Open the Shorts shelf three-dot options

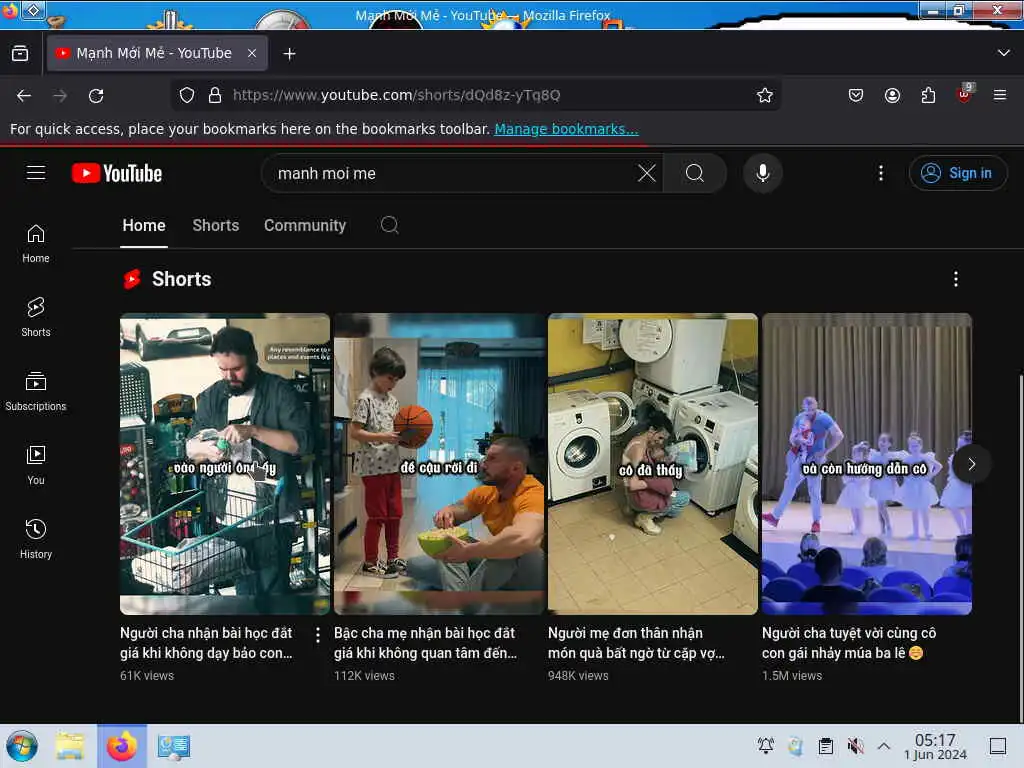955,279
